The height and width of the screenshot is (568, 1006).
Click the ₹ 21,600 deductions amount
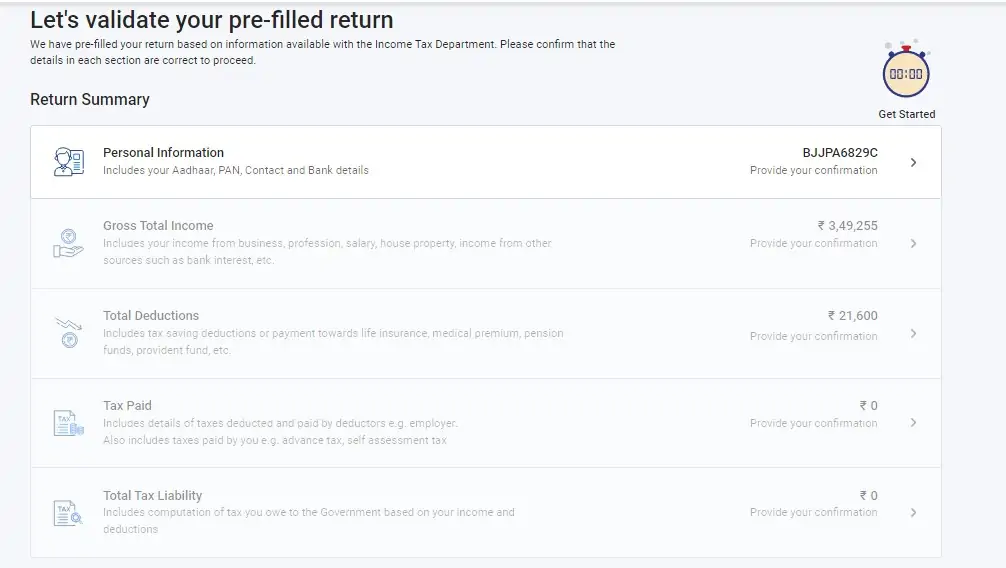tap(853, 316)
